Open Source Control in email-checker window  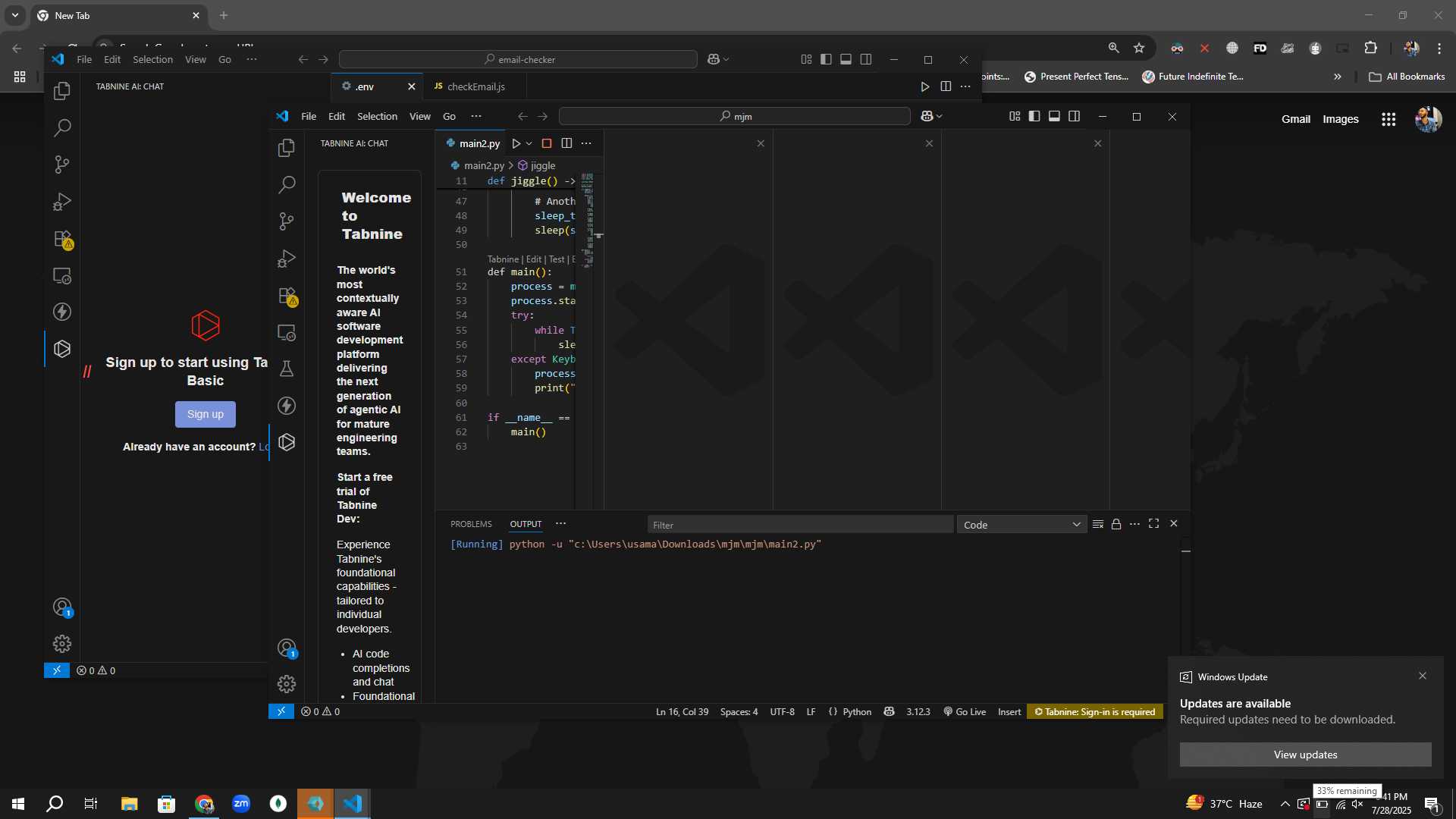point(62,165)
